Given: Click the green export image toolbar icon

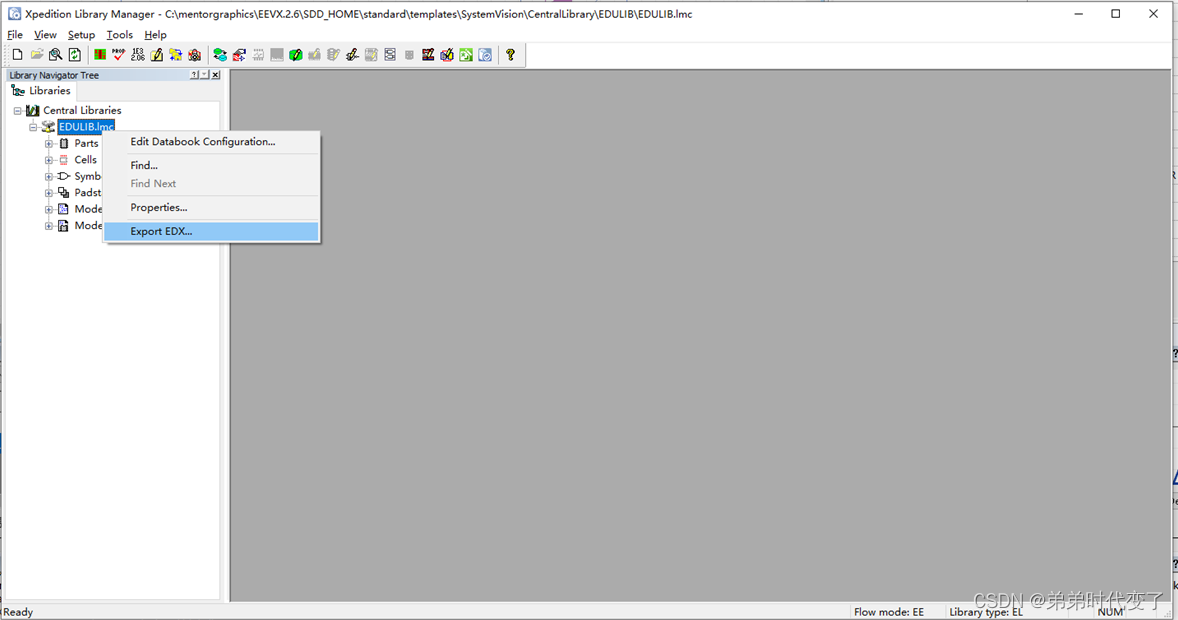Looking at the screenshot, I should 465,54.
